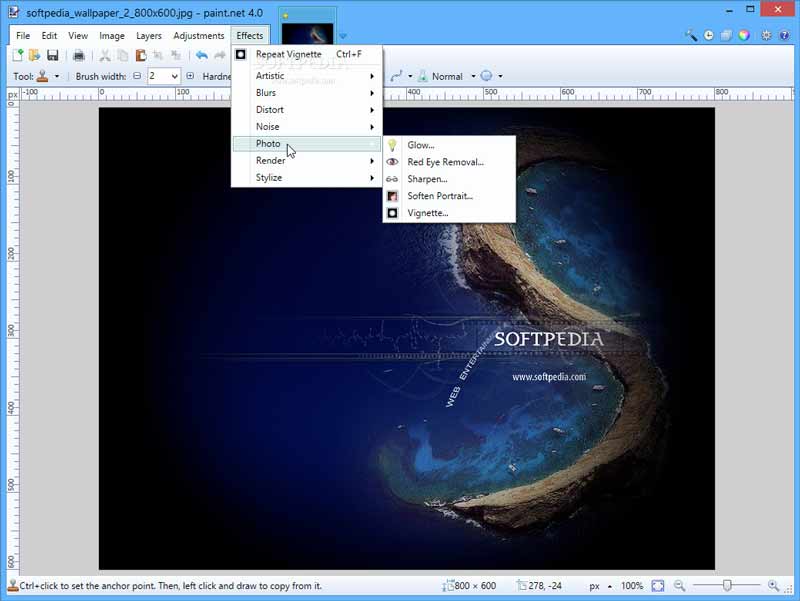Open the Normal blend mode dropdown
This screenshot has width=800, height=601.
click(473, 77)
